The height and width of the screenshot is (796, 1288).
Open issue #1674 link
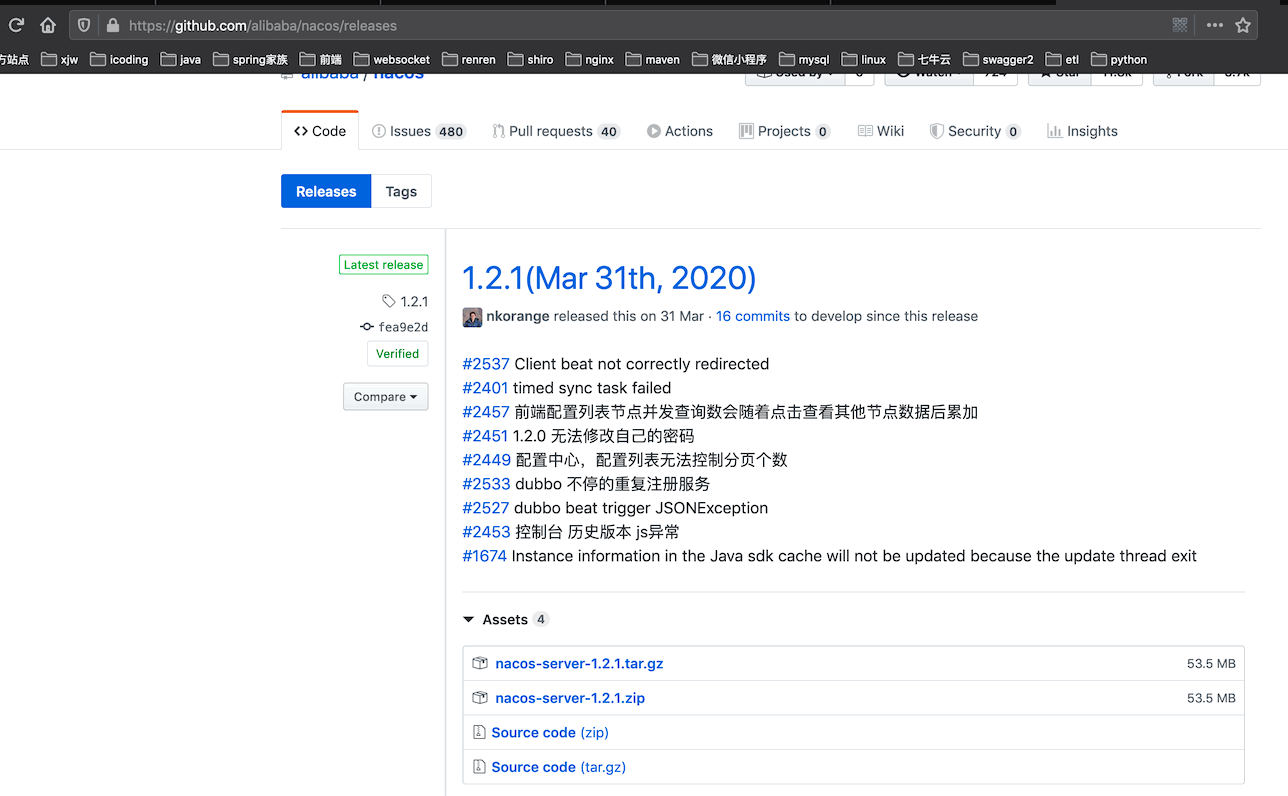(484, 556)
